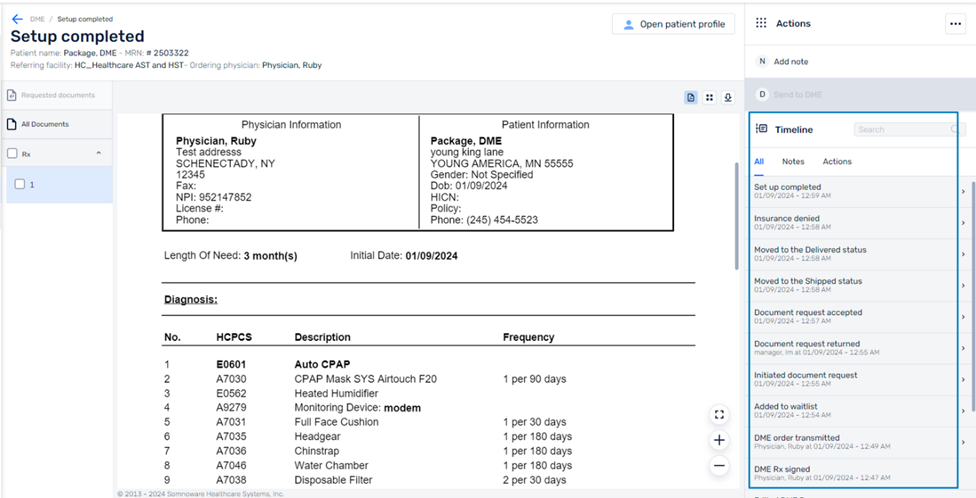Screen dimensions: 976x498
Task: Expand Moved to the Delivered status entry
Action: point(963,254)
